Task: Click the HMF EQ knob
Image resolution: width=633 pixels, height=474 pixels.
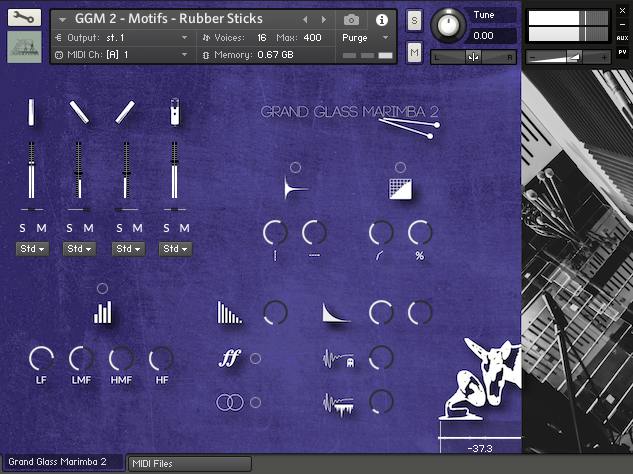Action: (x=121, y=358)
